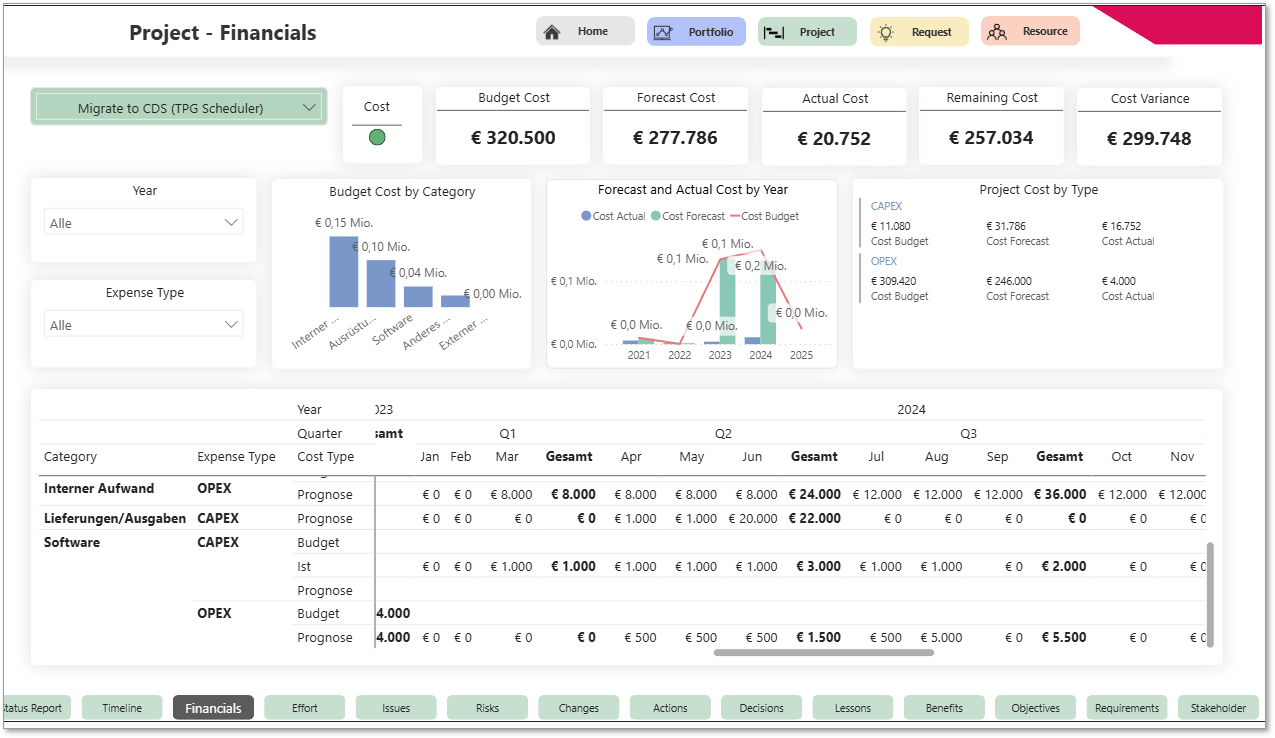Open the Risks tab

click(x=487, y=708)
